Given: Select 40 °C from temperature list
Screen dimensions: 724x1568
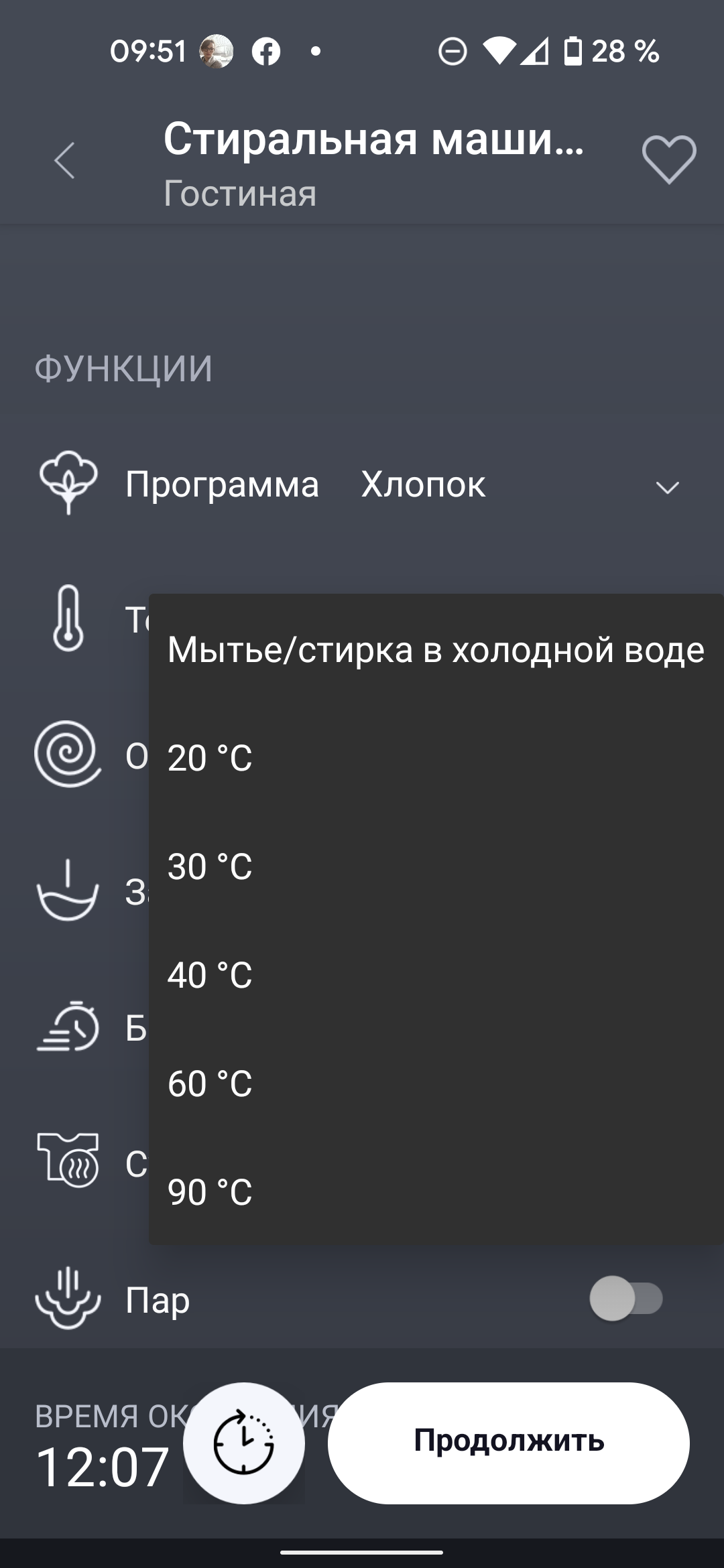Looking at the screenshot, I should tap(210, 976).
